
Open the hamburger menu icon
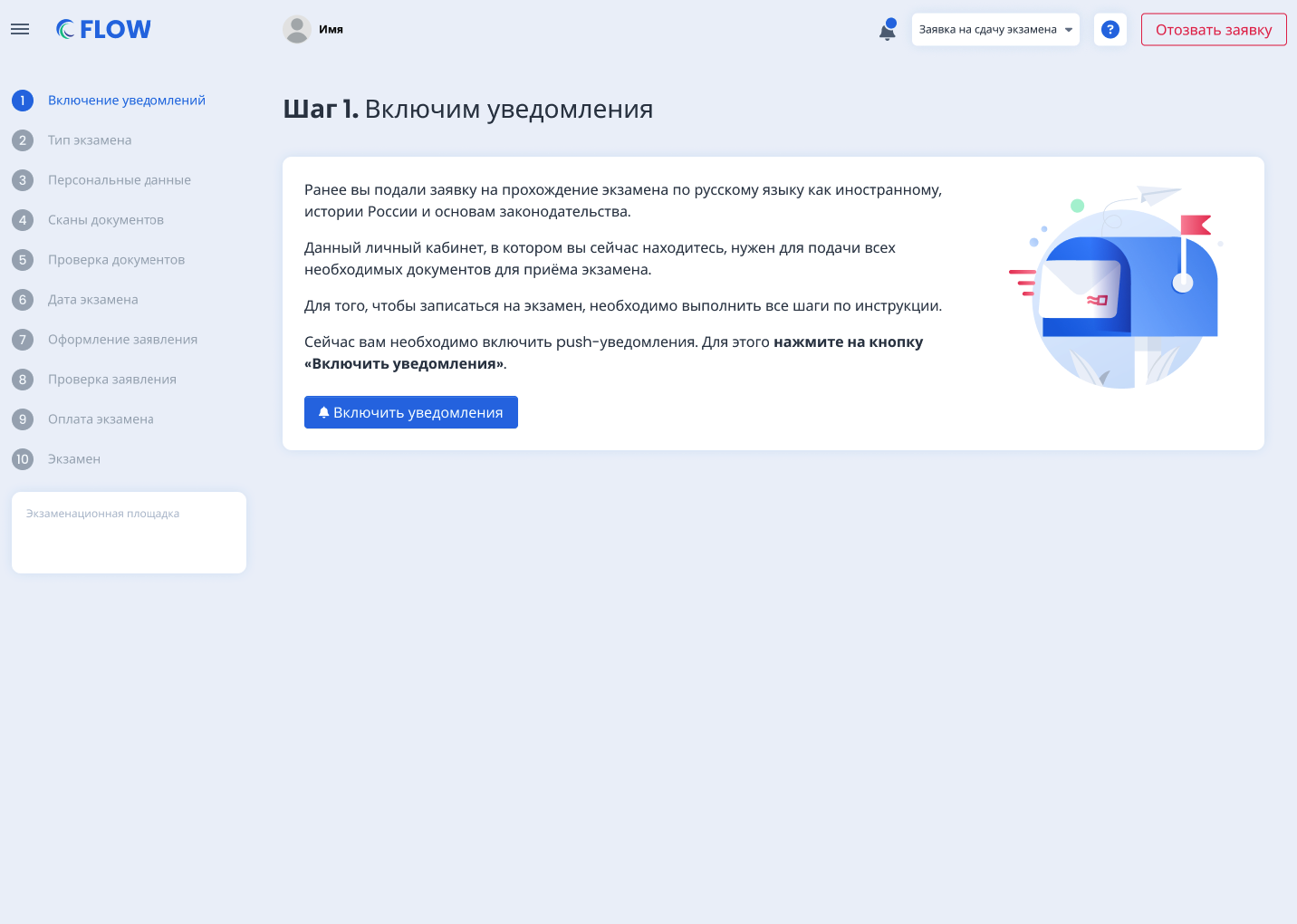point(20,29)
